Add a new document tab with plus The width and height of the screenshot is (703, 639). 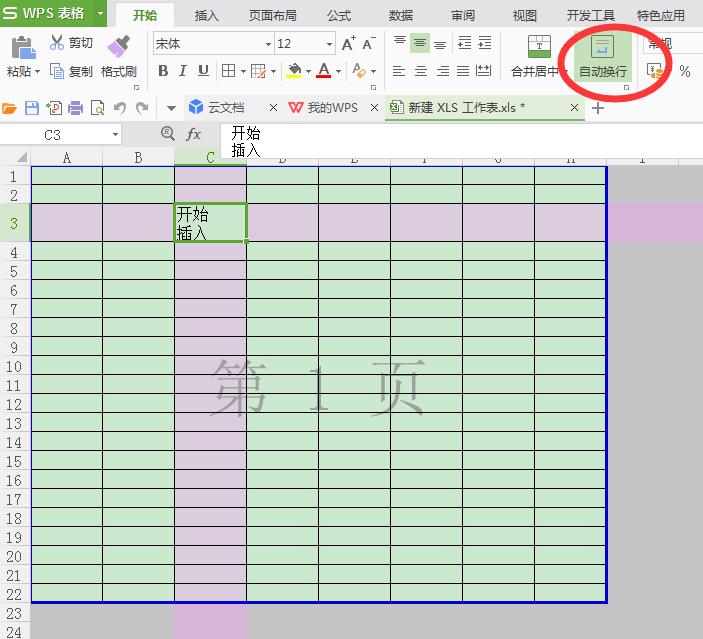(598, 108)
